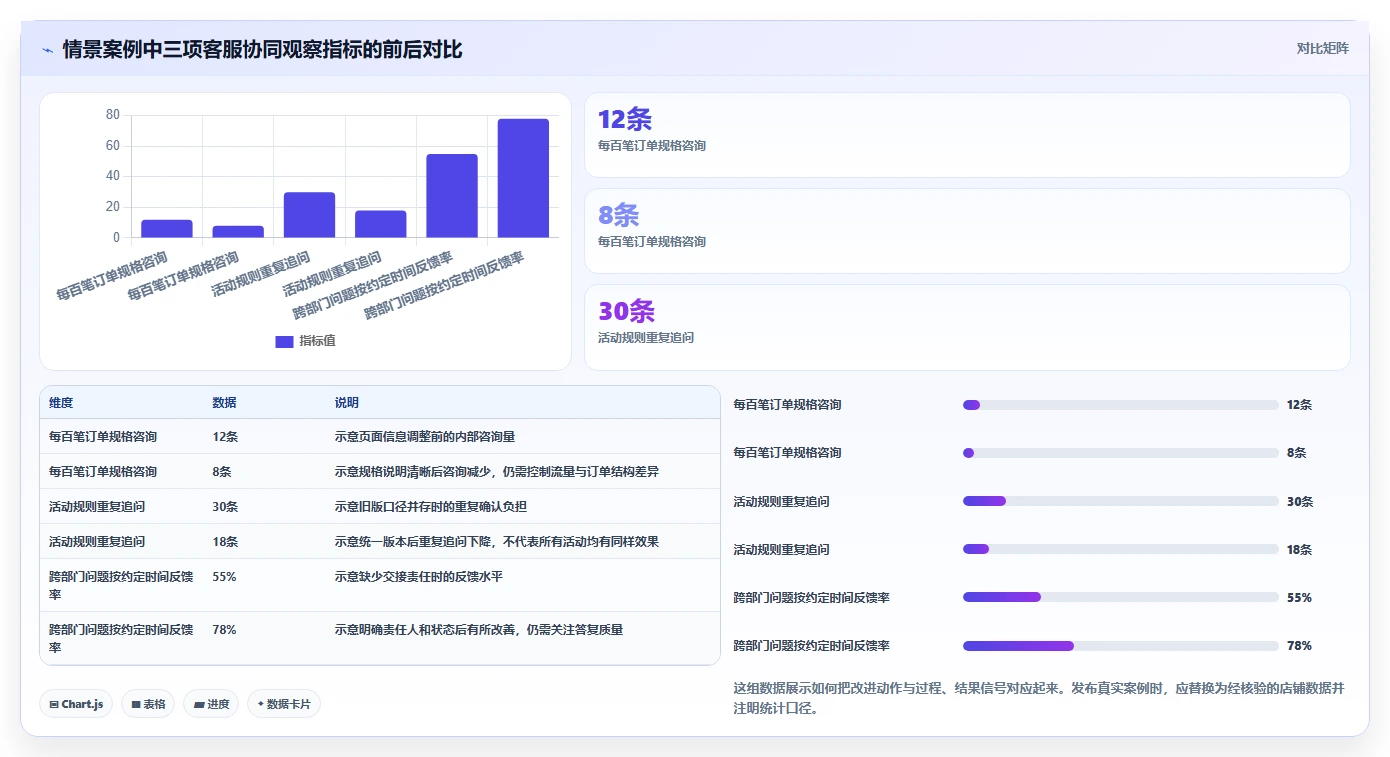The height and width of the screenshot is (757, 1390).
Task: Click the 进度 chip
Action: (x=211, y=704)
